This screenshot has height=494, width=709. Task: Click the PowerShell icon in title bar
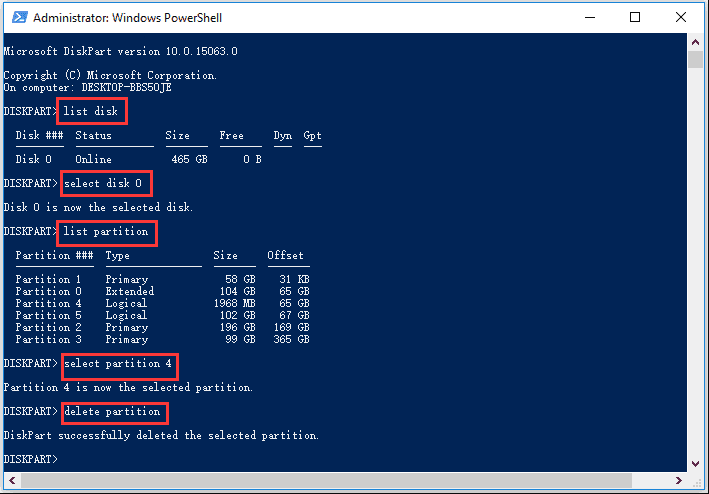(17, 17)
